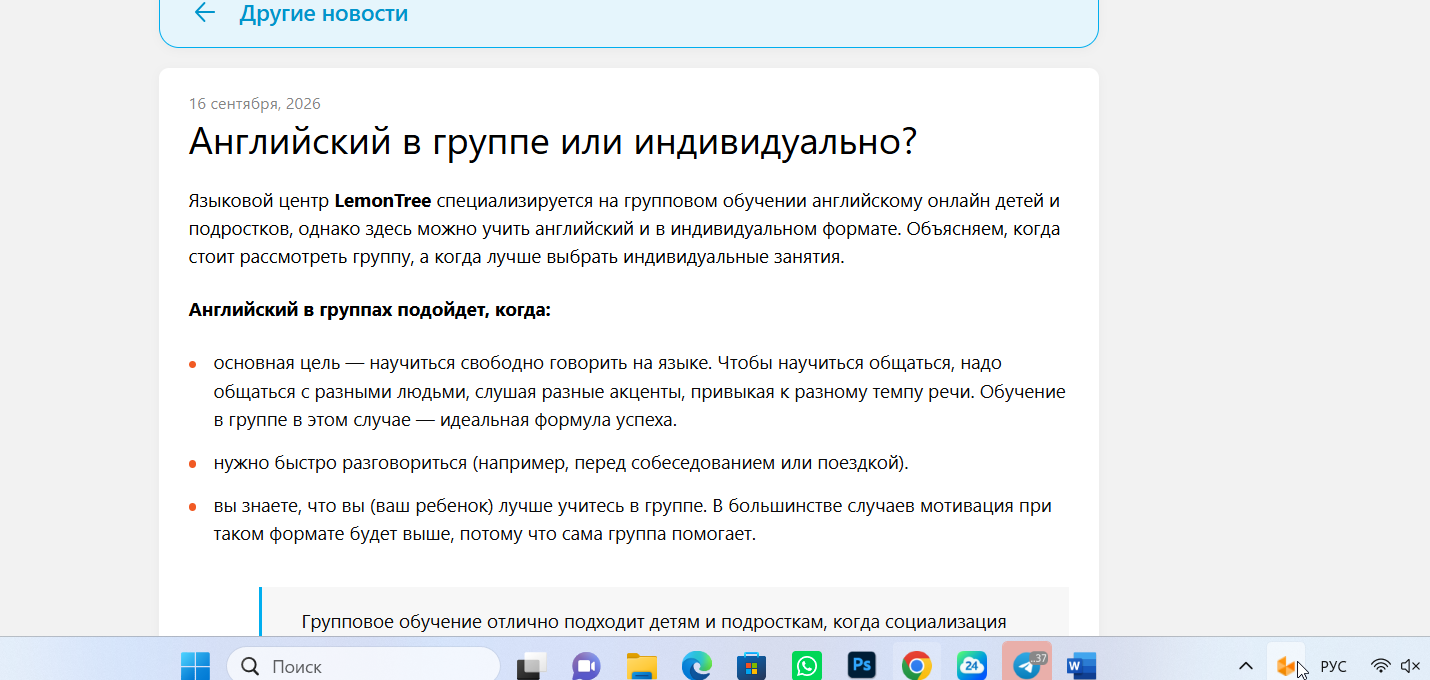Viewport: 1430px width, 680px height.
Task: Open WhatsApp from the taskbar
Action: point(806,666)
